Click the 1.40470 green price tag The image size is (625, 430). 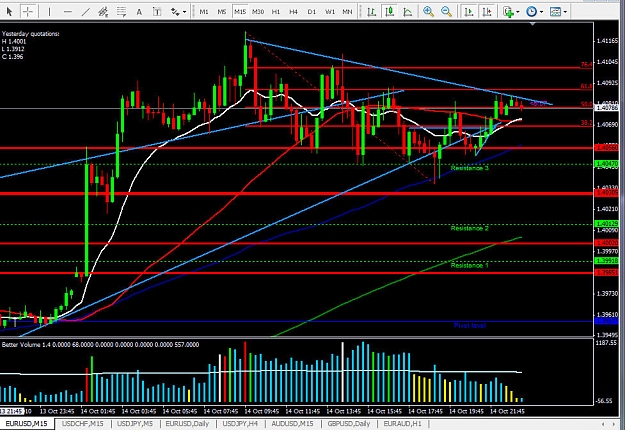point(606,164)
